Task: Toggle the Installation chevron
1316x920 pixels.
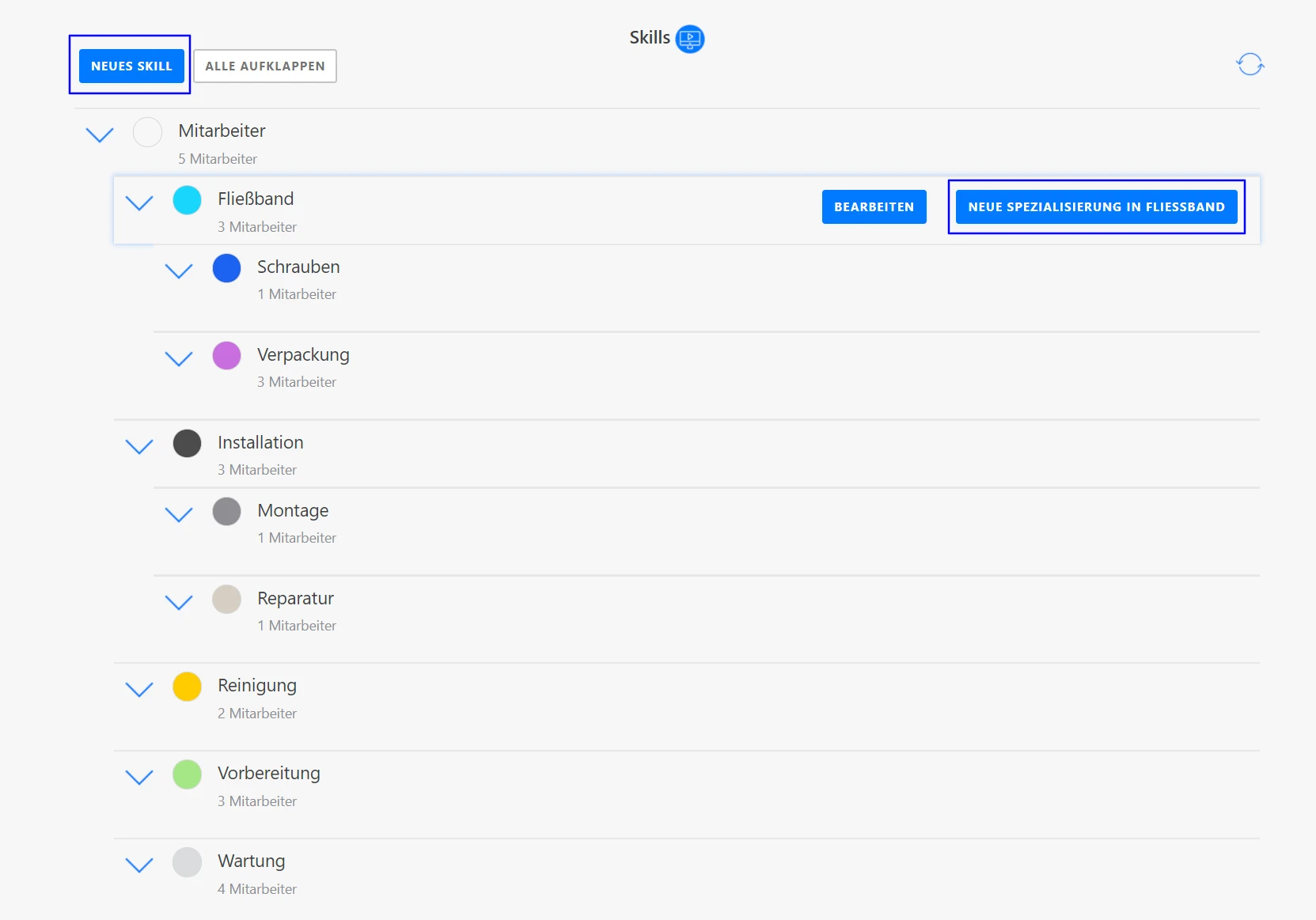Action: tap(139, 446)
